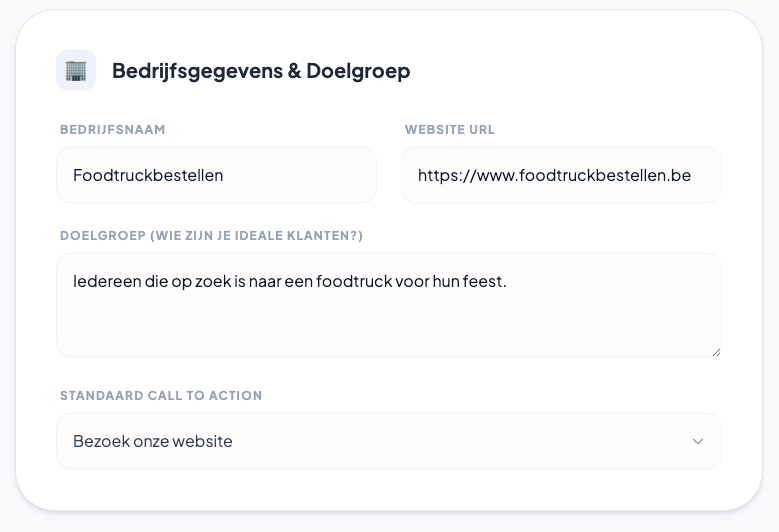Image resolution: width=779 pixels, height=532 pixels.
Task: Click the Bedrijfsnaam field containing Foodtruckbestellen
Action: pyautogui.click(x=217, y=175)
